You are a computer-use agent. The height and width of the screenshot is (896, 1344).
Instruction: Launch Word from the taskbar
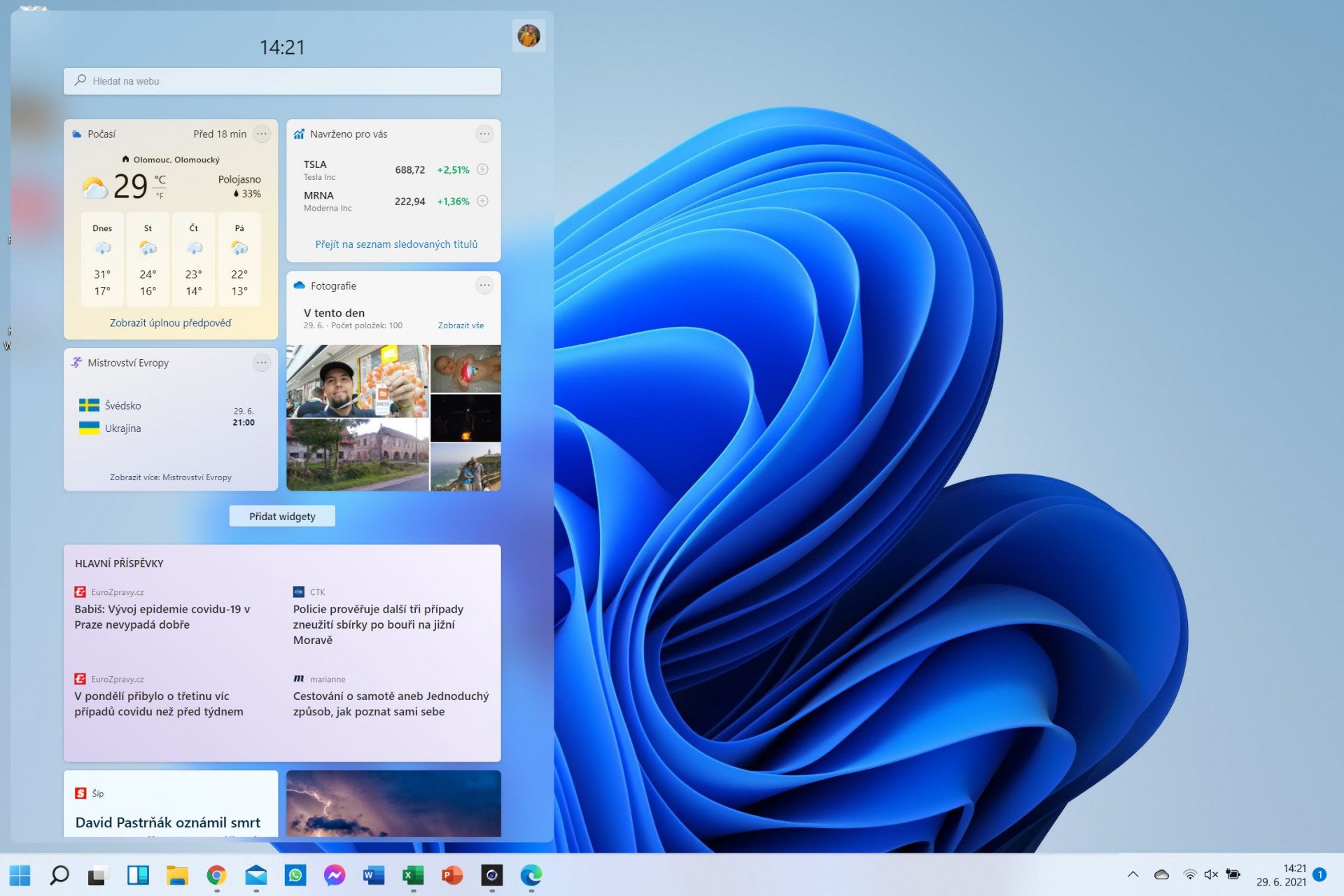(374, 875)
